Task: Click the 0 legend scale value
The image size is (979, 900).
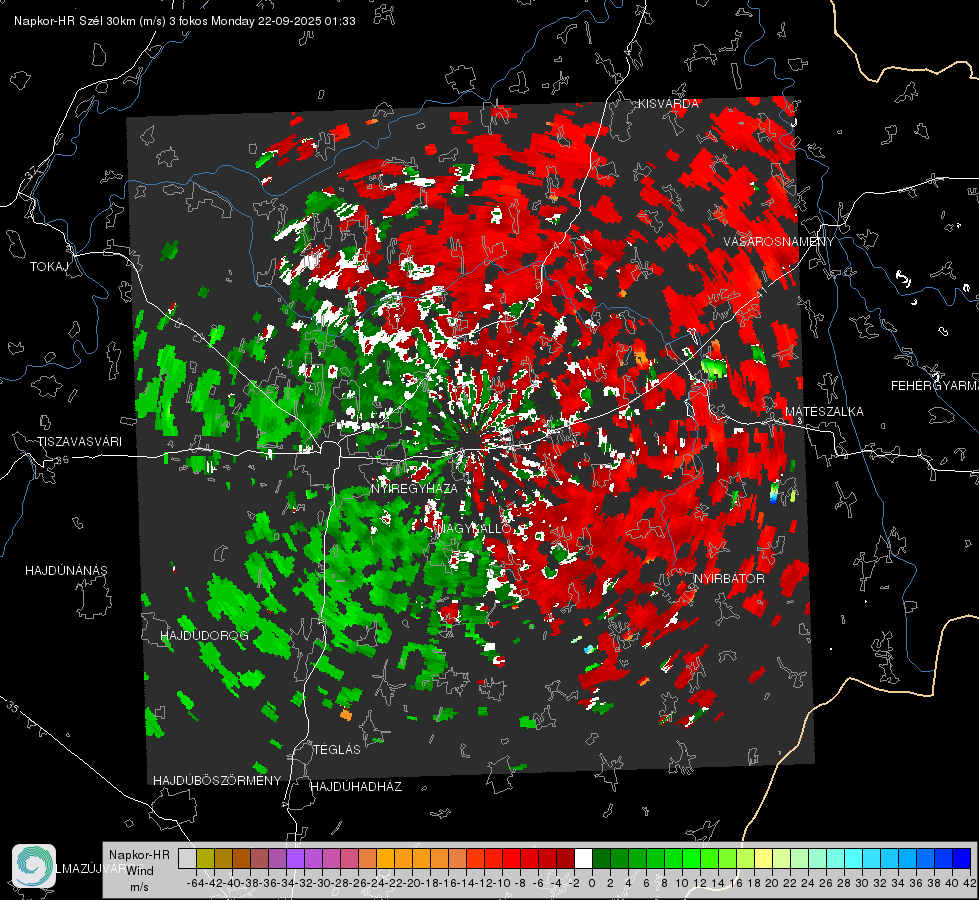Action: (x=592, y=883)
